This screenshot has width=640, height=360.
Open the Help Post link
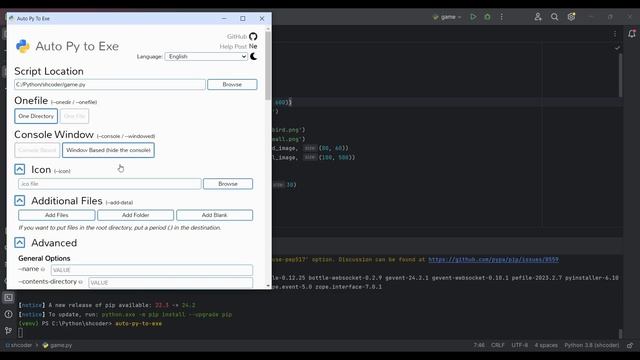pyautogui.click(x=233, y=47)
